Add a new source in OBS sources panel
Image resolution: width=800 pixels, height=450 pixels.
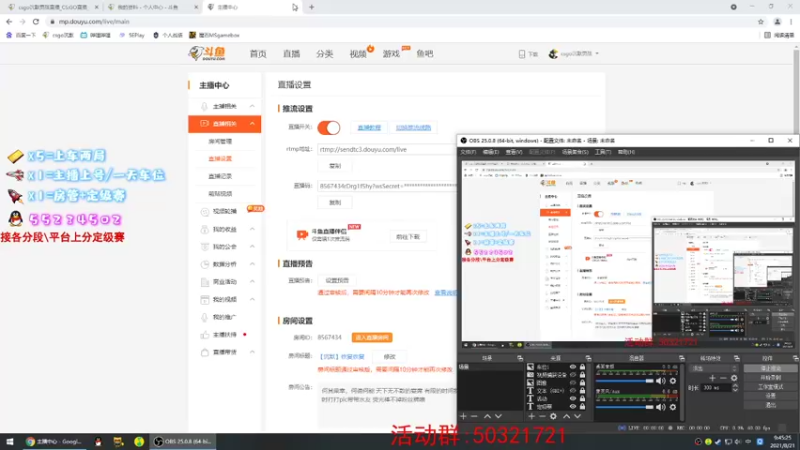[531, 416]
